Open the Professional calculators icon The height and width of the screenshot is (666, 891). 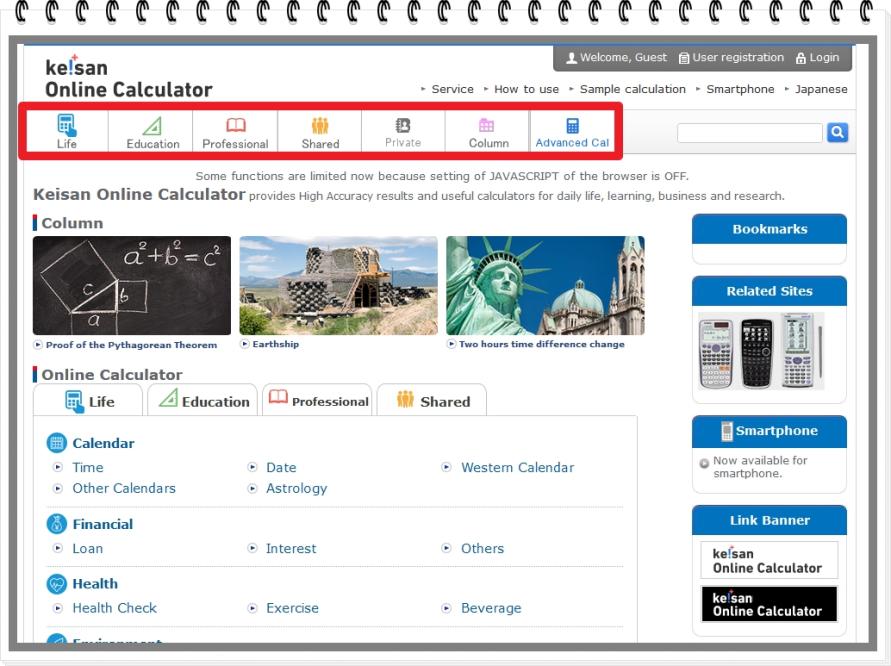click(x=234, y=128)
